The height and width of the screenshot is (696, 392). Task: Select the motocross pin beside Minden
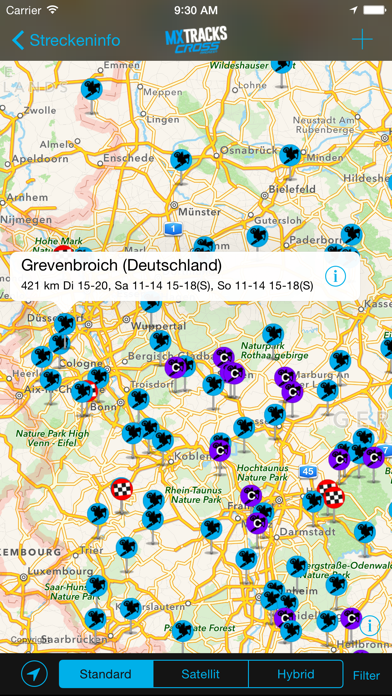pyautogui.click(x=290, y=156)
